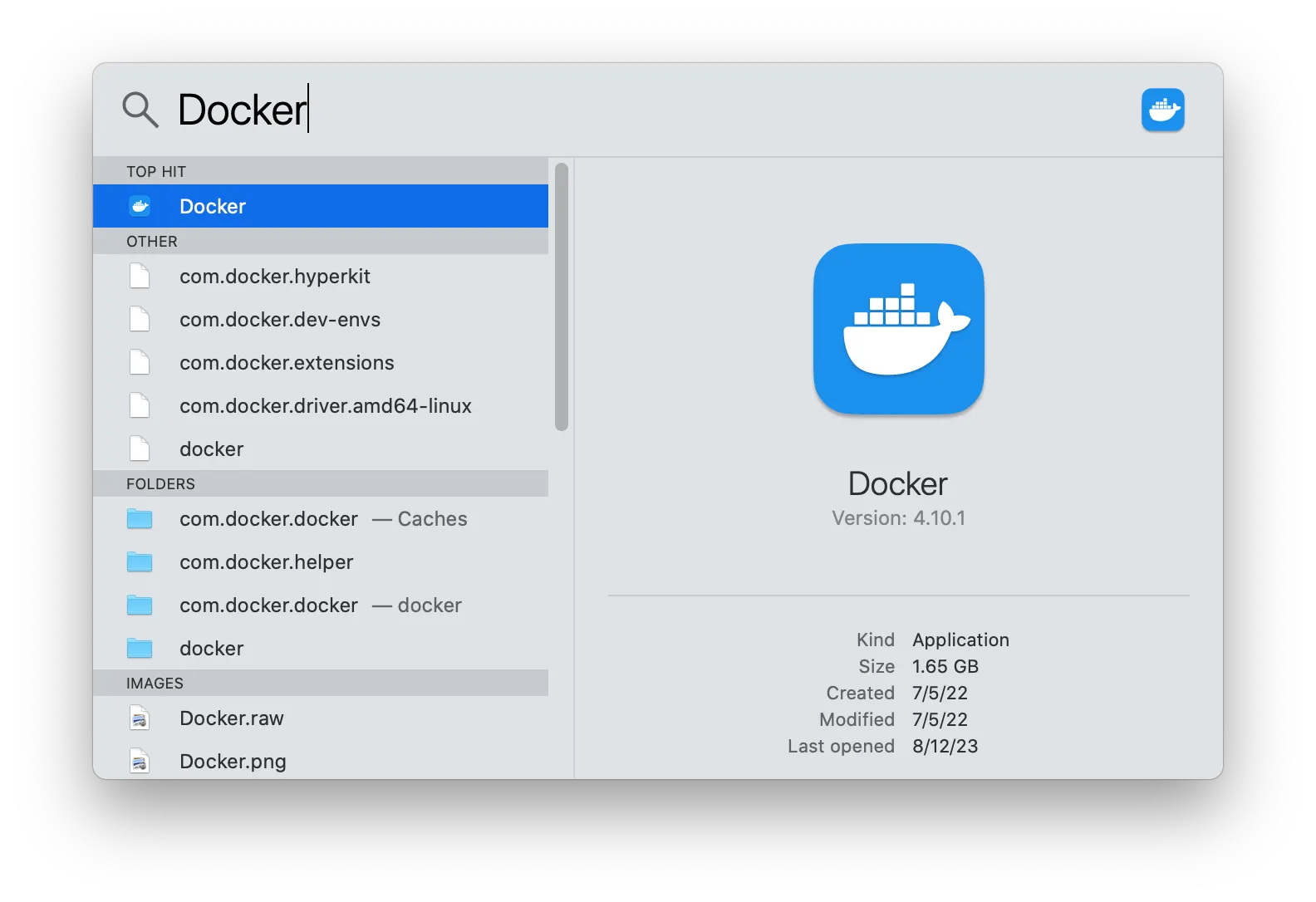This screenshot has width=1316, height=902.
Task: Click the Created date "7/5/22"
Action: pyautogui.click(x=940, y=693)
